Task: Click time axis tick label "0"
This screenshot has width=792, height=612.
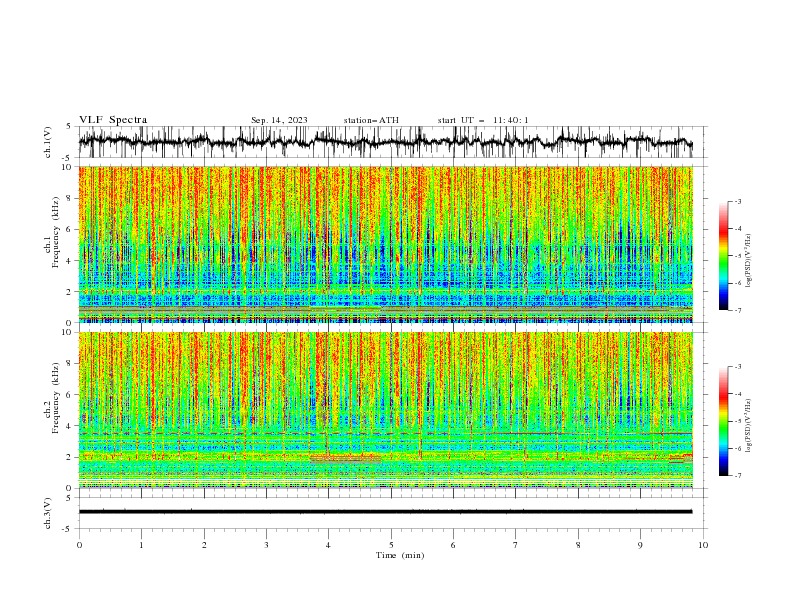Action: (79, 545)
